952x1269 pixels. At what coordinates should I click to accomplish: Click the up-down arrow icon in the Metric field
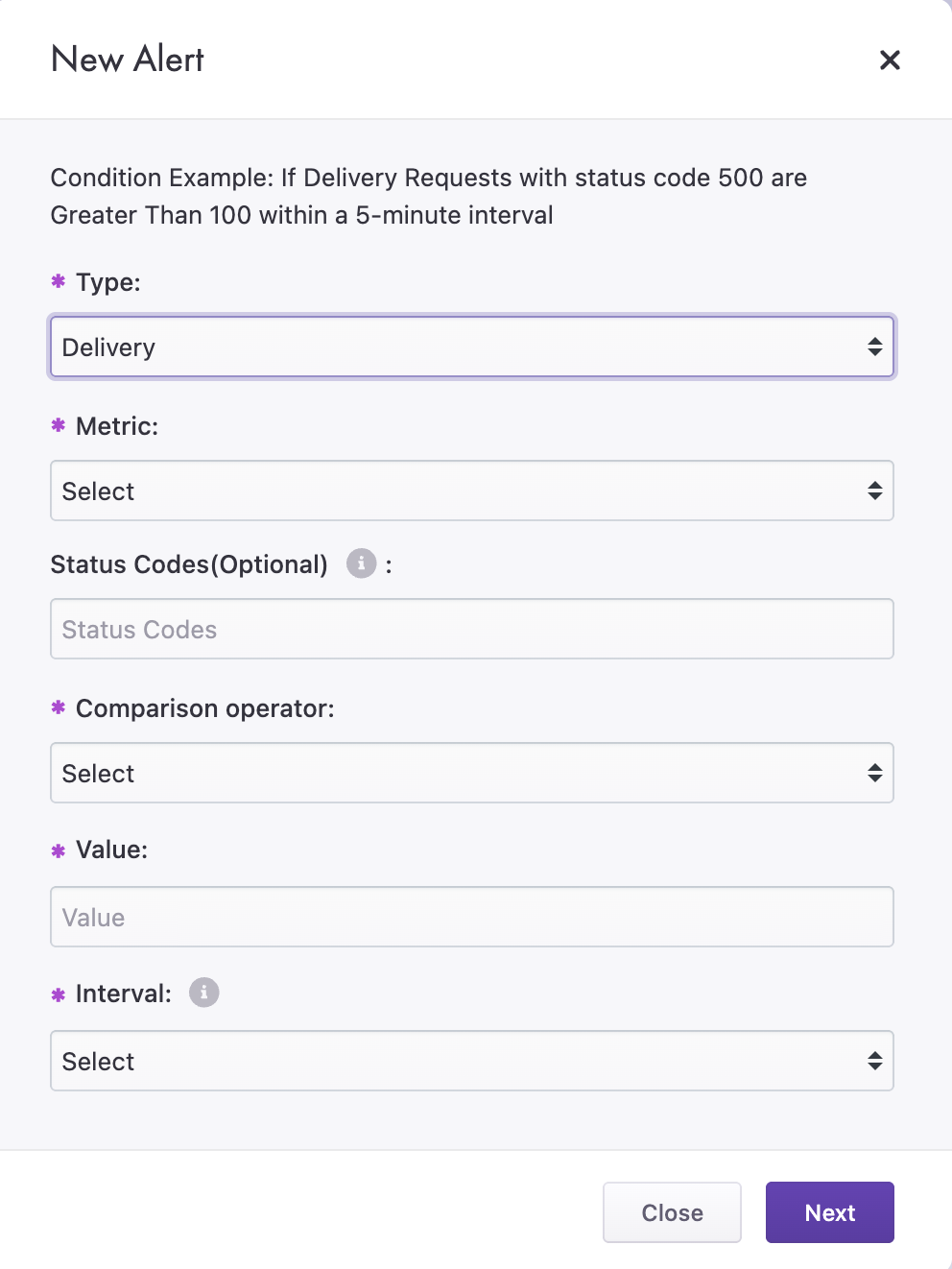pyautogui.click(x=874, y=491)
